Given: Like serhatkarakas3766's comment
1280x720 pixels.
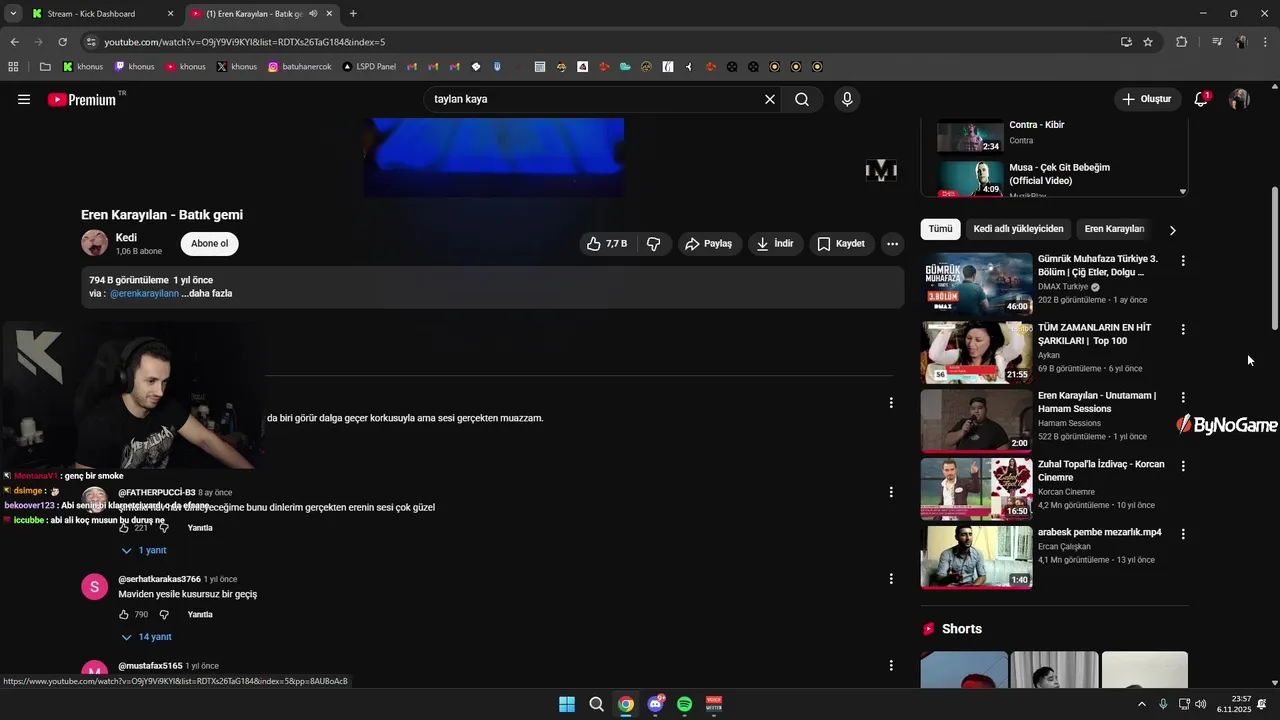Looking at the screenshot, I should point(124,615).
